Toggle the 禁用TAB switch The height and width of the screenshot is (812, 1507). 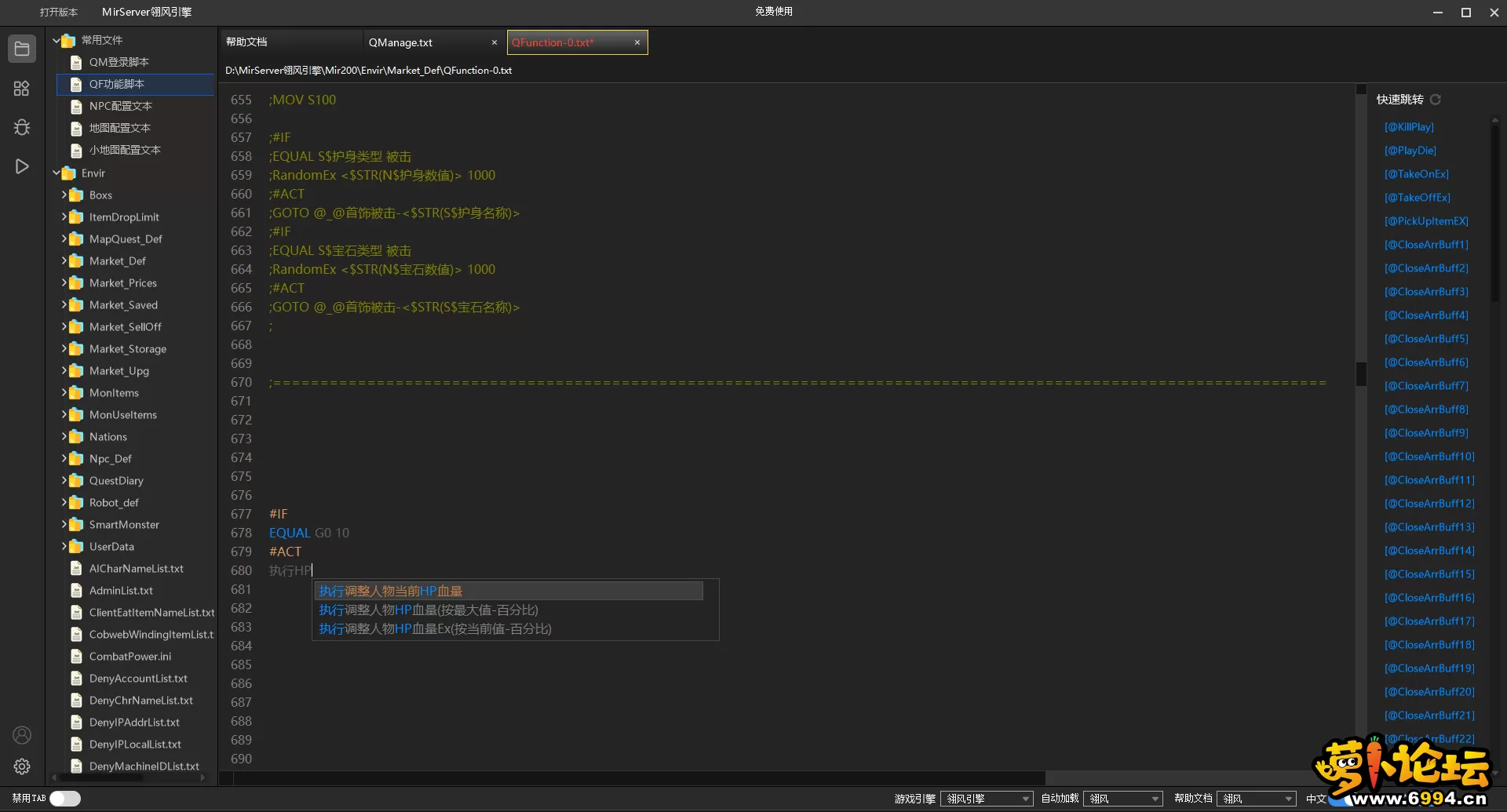point(65,799)
